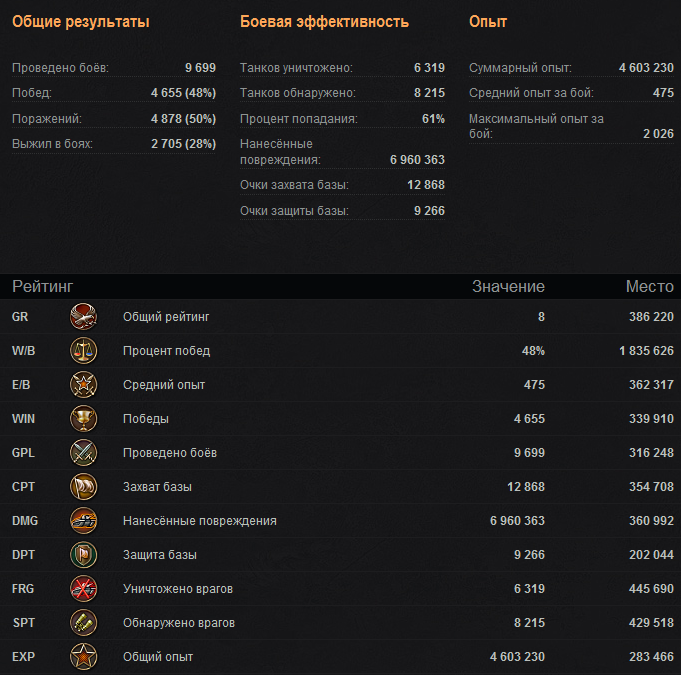This screenshot has height=675, width=681.
Task: Click the Проведено боёв value 9 699
Action: point(200,68)
